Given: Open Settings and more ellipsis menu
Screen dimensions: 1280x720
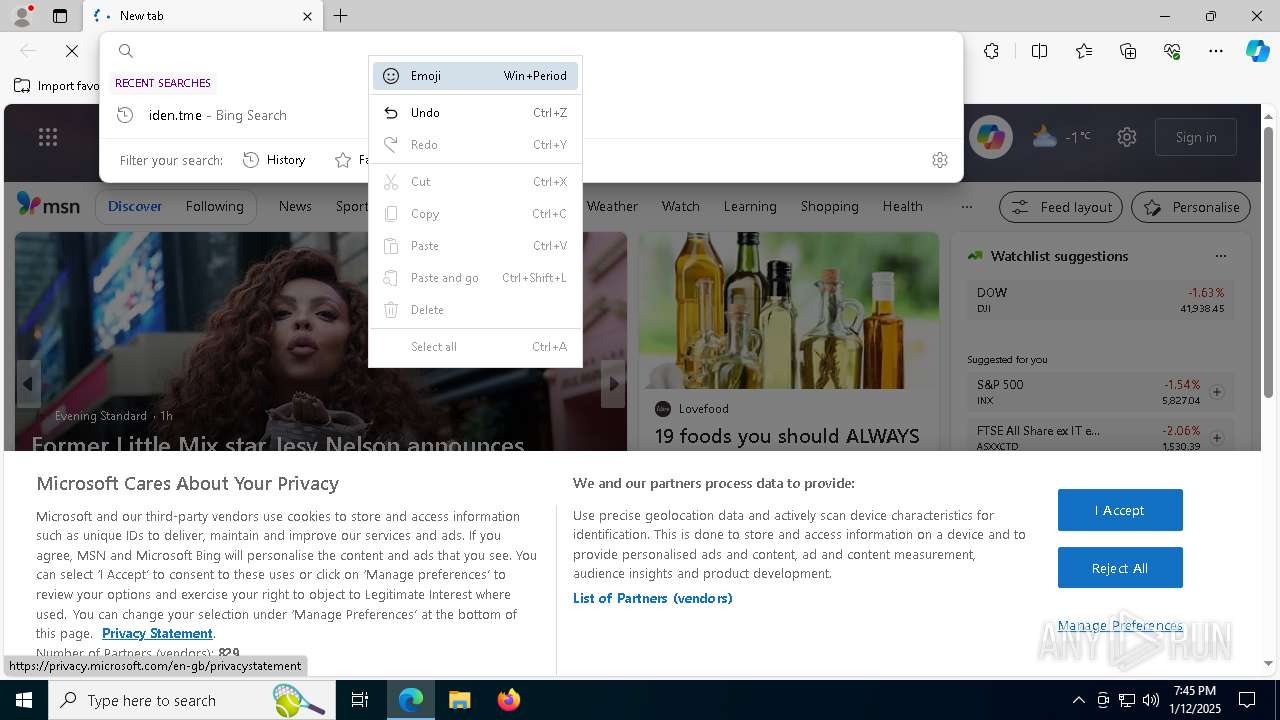Looking at the screenshot, I should coord(1216,51).
